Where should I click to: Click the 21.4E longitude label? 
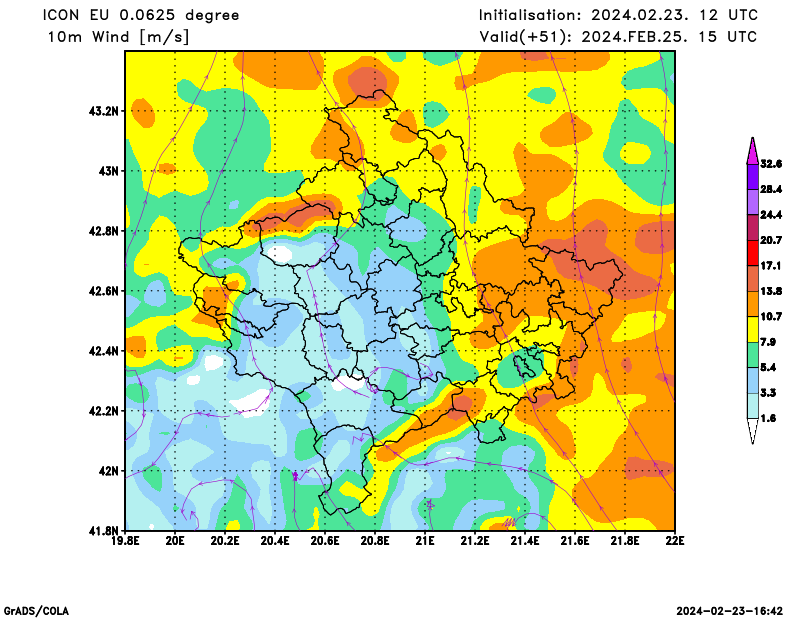click(x=525, y=540)
